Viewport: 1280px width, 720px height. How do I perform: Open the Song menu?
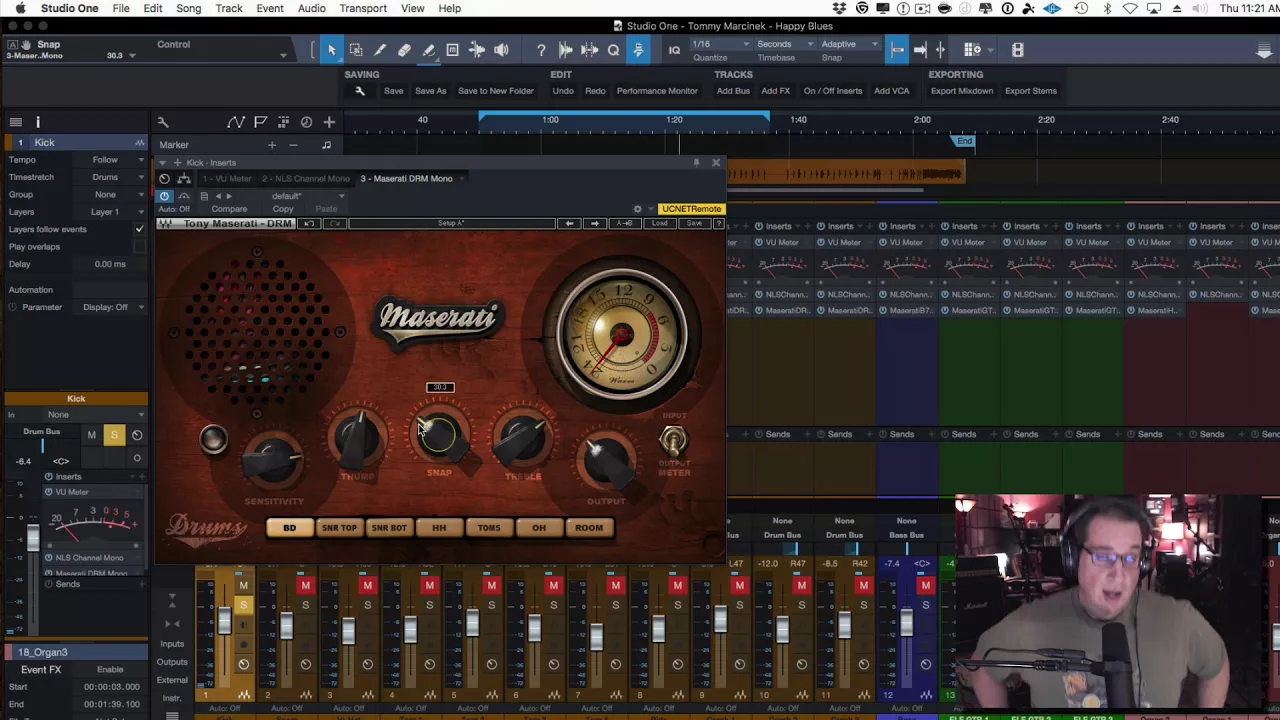(x=188, y=8)
